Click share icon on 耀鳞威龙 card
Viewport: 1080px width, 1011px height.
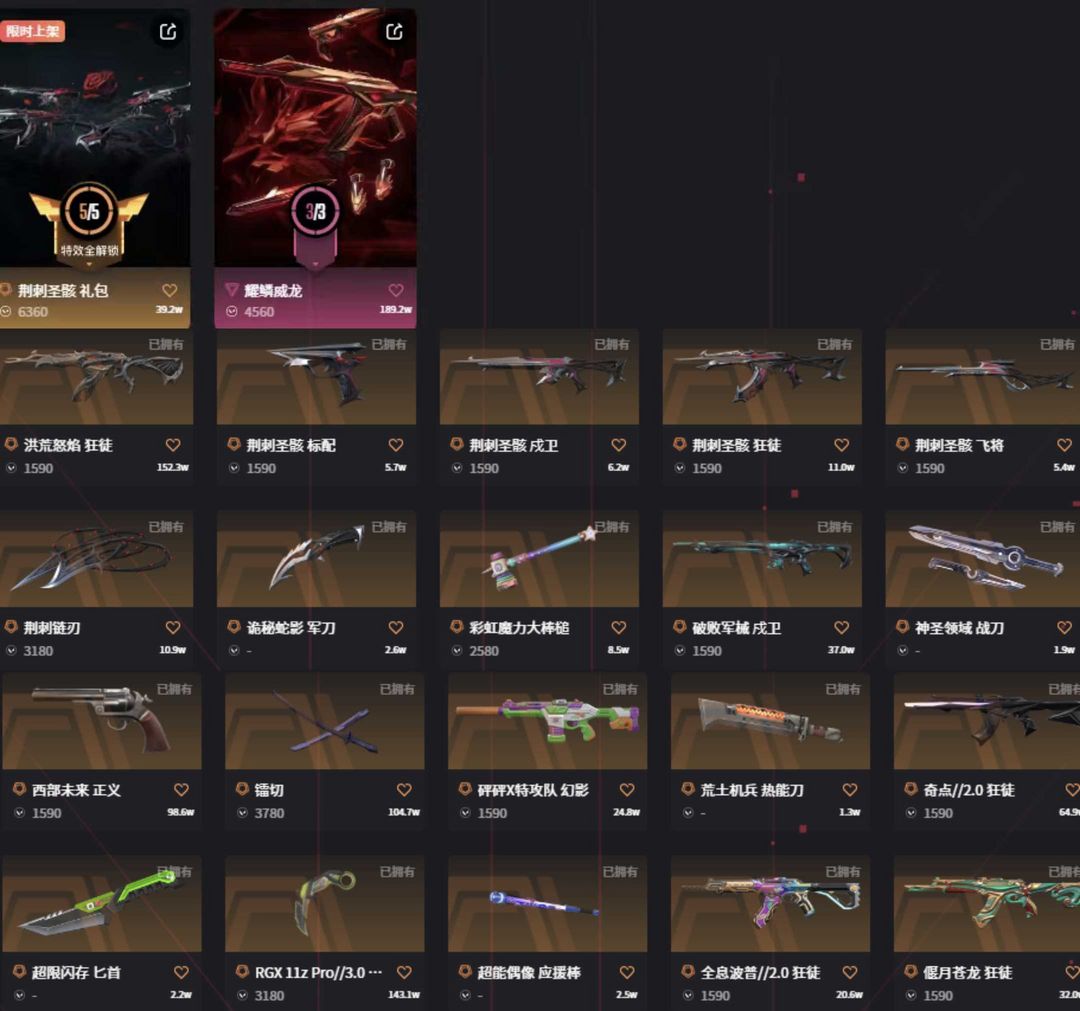[394, 32]
